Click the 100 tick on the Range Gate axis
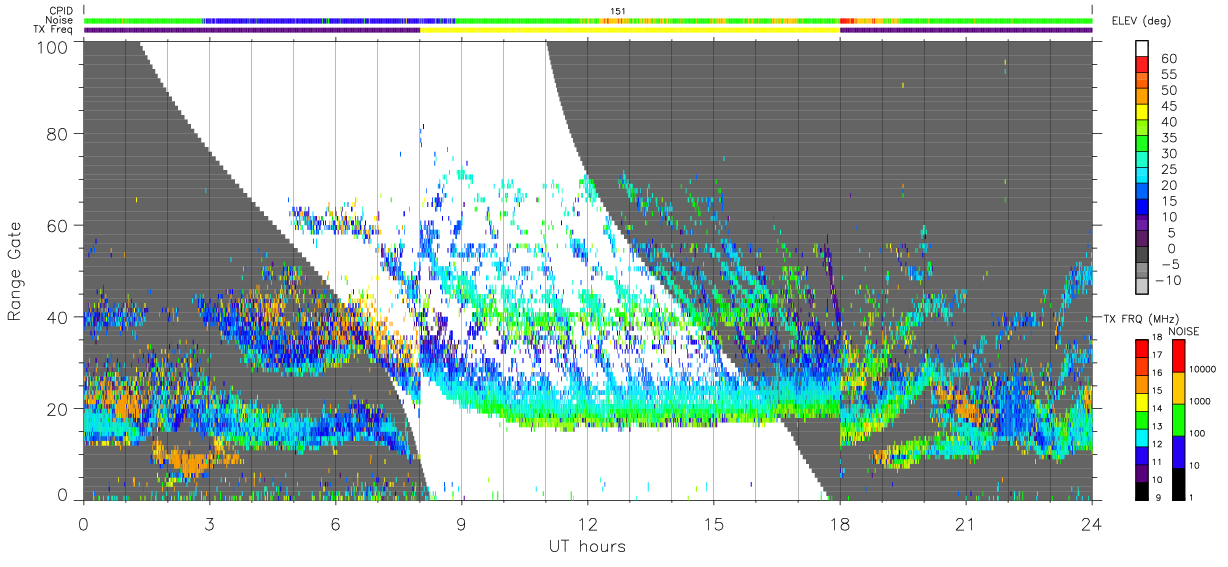Viewport: 1228px width, 567px height. click(54, 47)
